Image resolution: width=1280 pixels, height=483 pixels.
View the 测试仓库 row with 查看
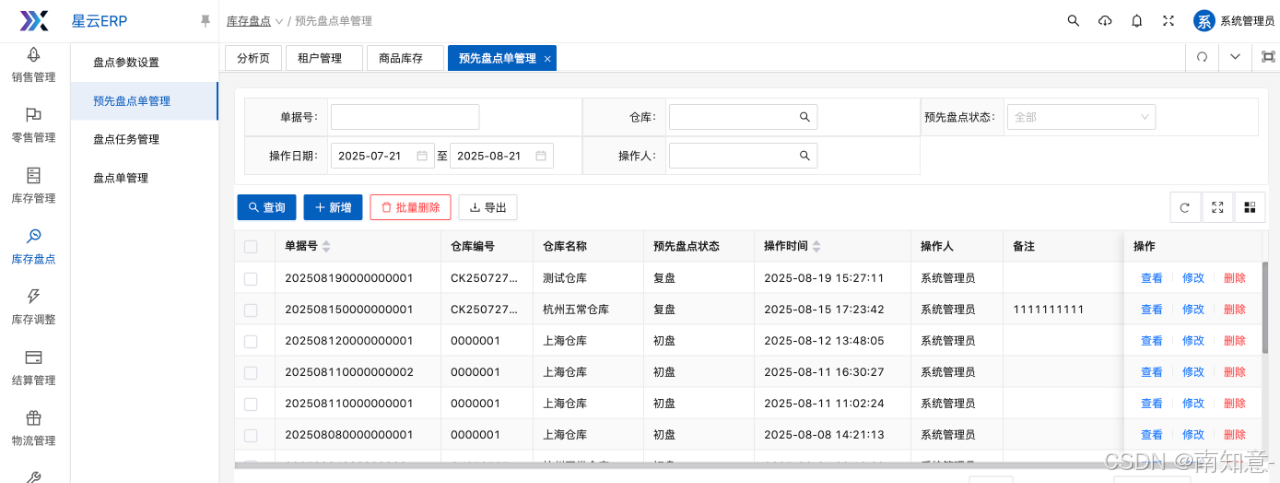1152,278
